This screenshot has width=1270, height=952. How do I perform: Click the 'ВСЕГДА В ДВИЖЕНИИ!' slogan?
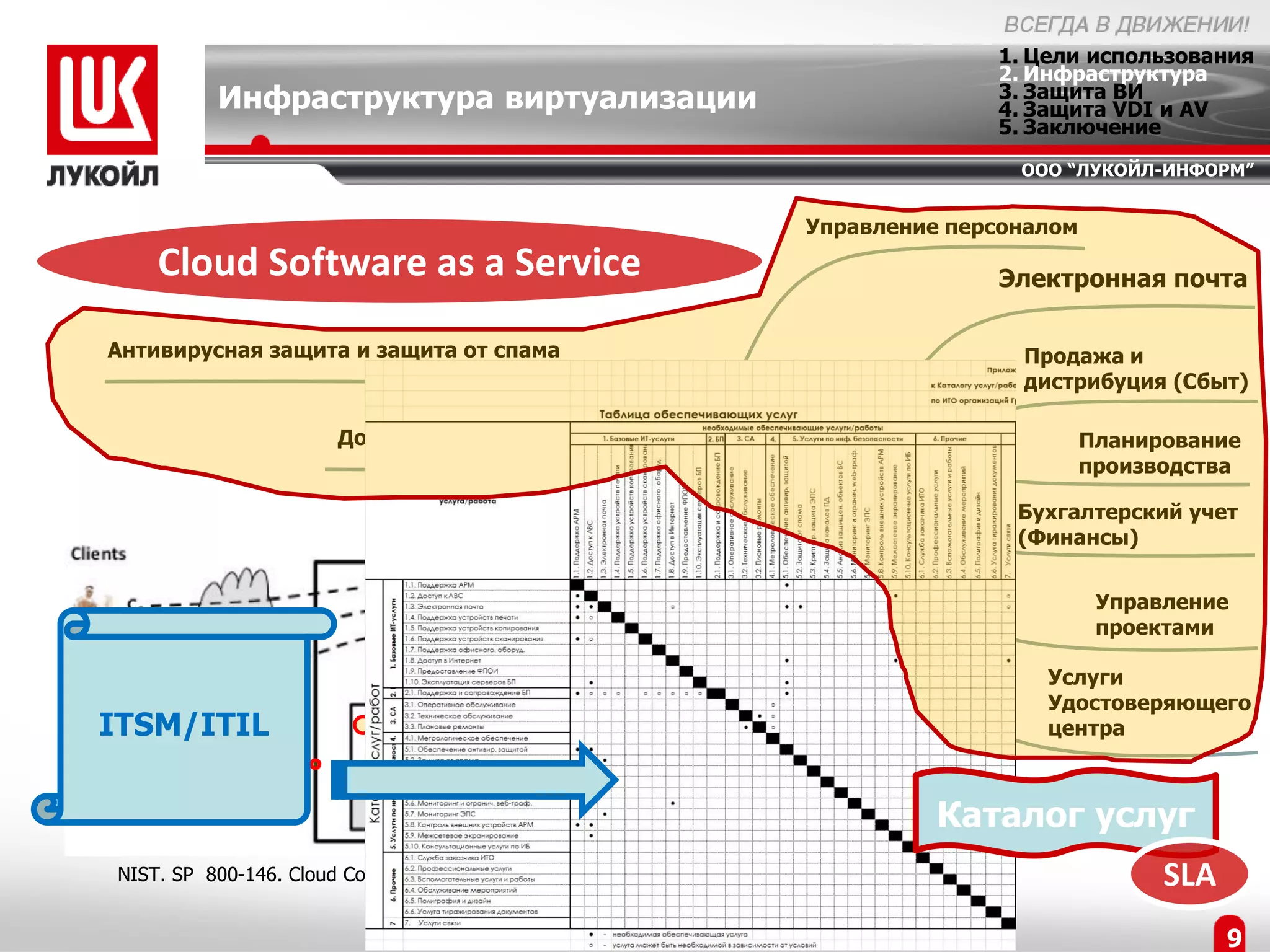(x=1126, y=24)
